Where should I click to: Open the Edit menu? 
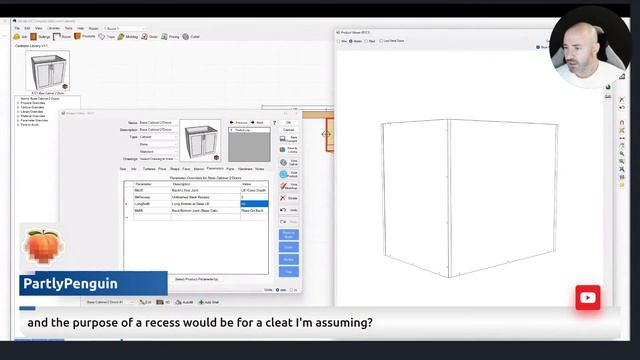click(27, 29)
